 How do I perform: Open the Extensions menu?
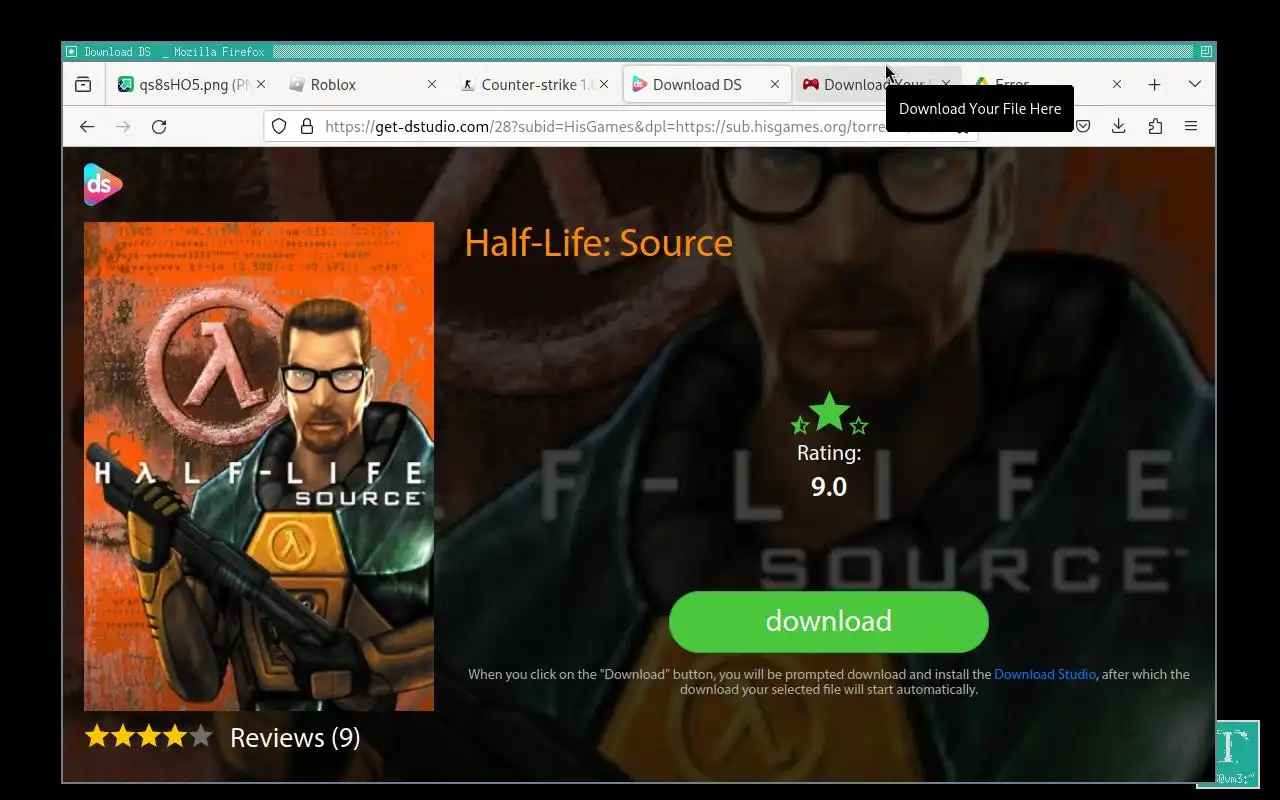coord(1155,126)
